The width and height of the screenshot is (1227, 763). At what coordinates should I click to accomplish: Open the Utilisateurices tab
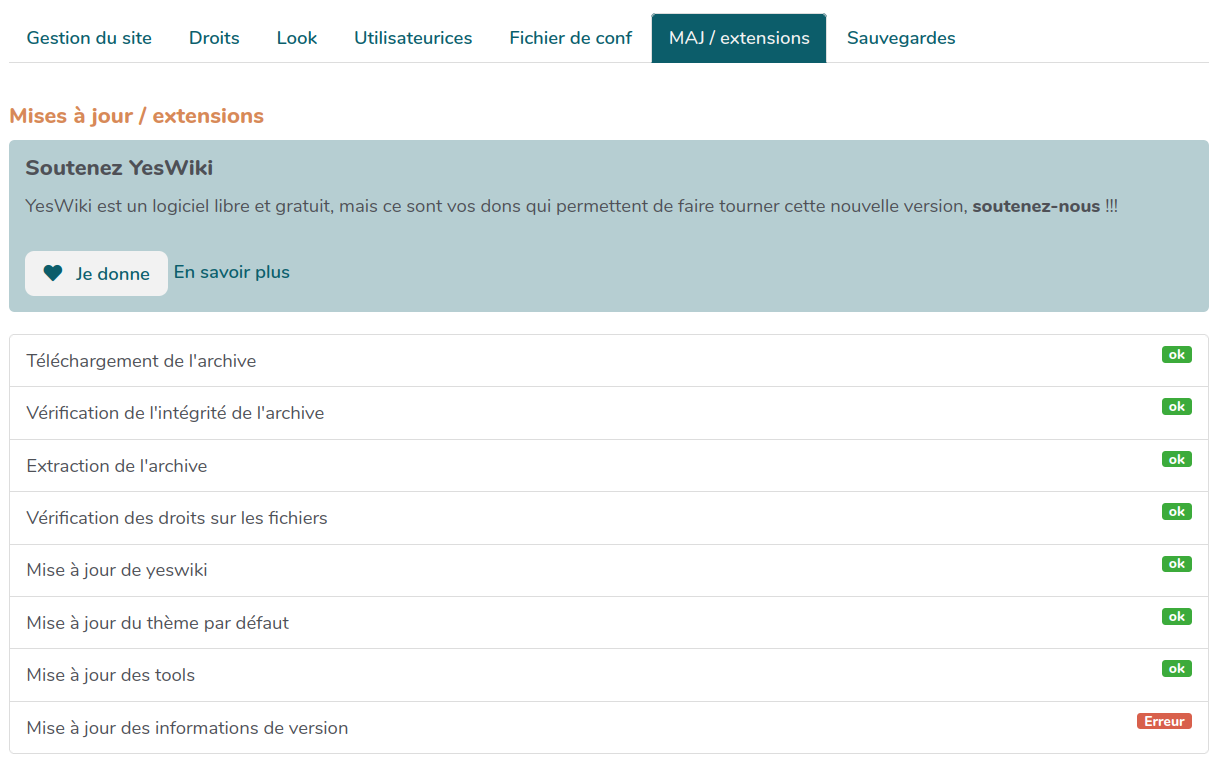coord(413,38)
